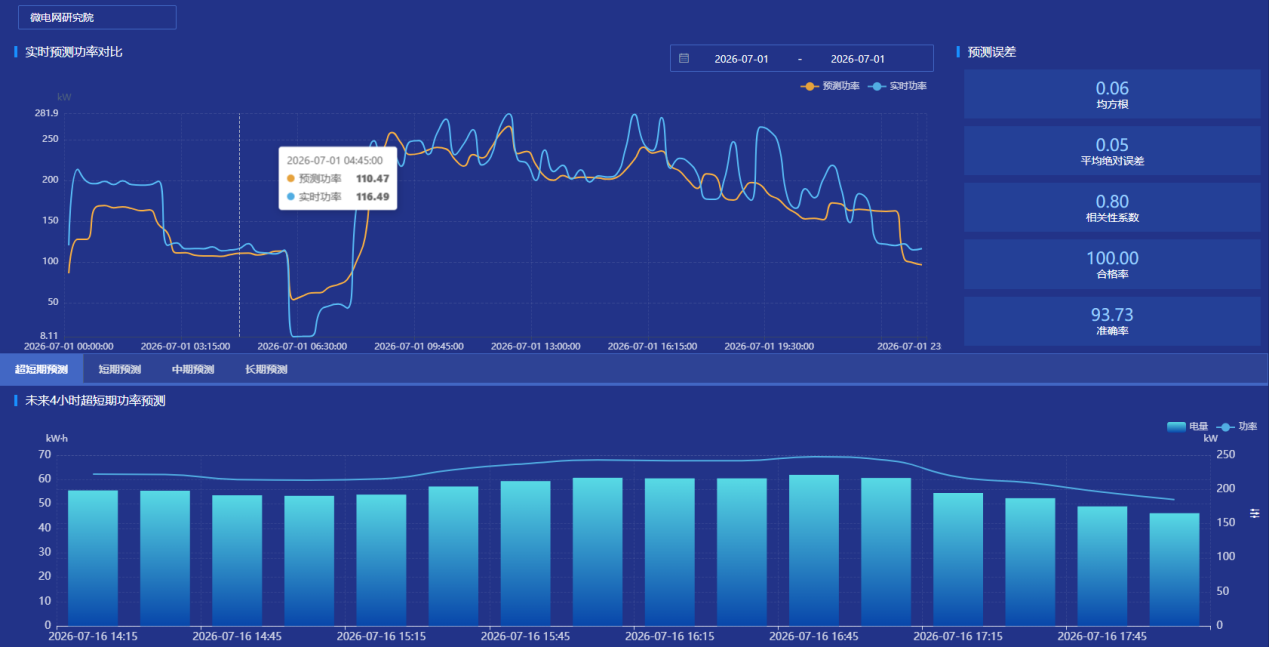Click tooltip value 110.47 for 预测功率
The width and height of the screenshot is (1269, 647).
pyautogui.click(x=372, y=178)
